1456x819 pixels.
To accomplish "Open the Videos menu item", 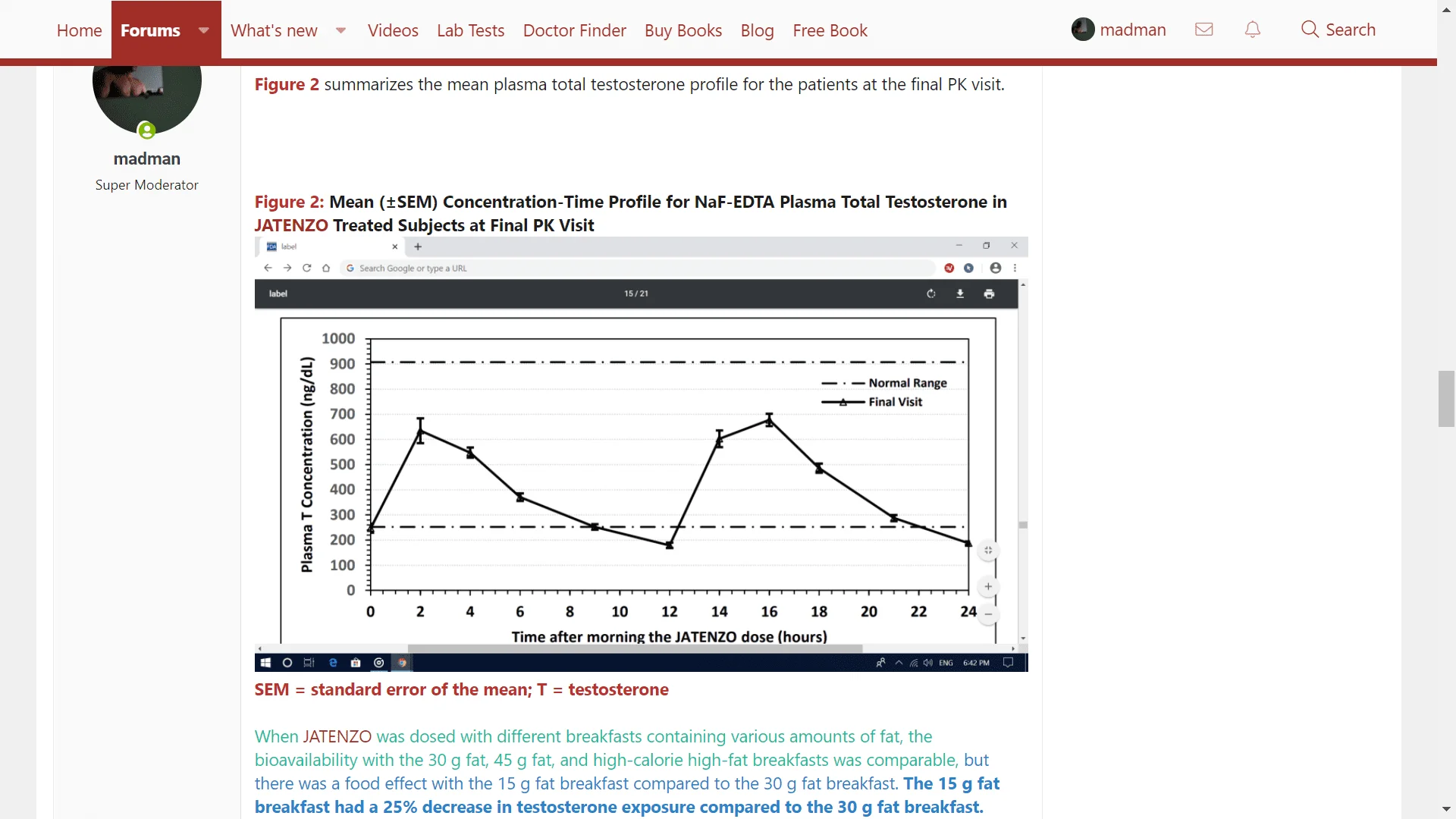I will (x=393, y=30).
